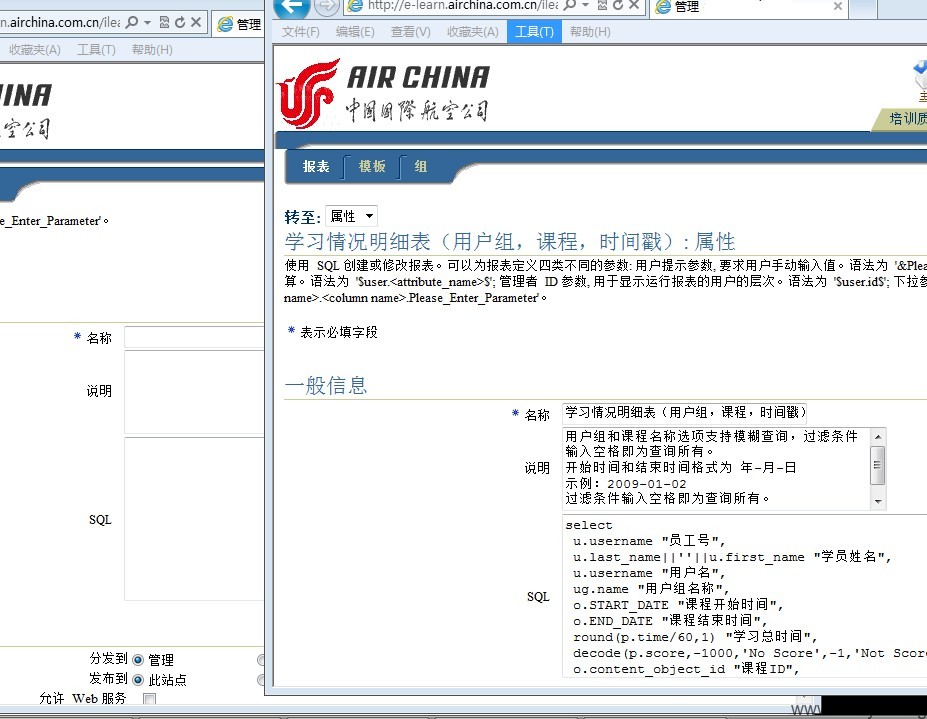Image resolution: width=927 pixels, height=719 pixels.
Task: Open 工具(T) menu in back window
Action: pos(96,50)
